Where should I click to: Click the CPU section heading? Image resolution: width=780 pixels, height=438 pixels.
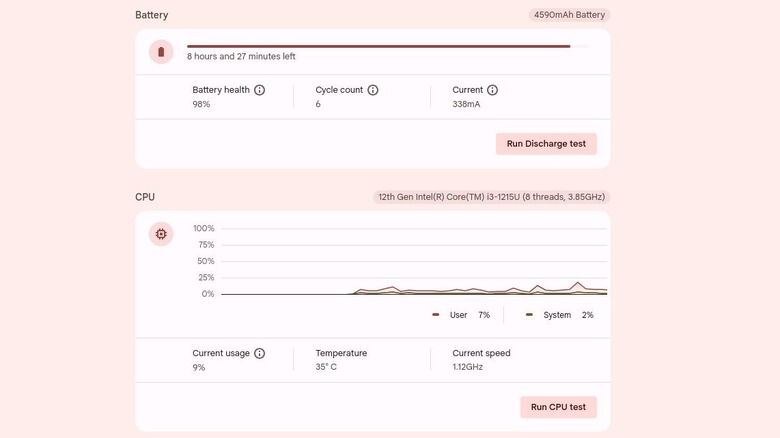(145, 197)
